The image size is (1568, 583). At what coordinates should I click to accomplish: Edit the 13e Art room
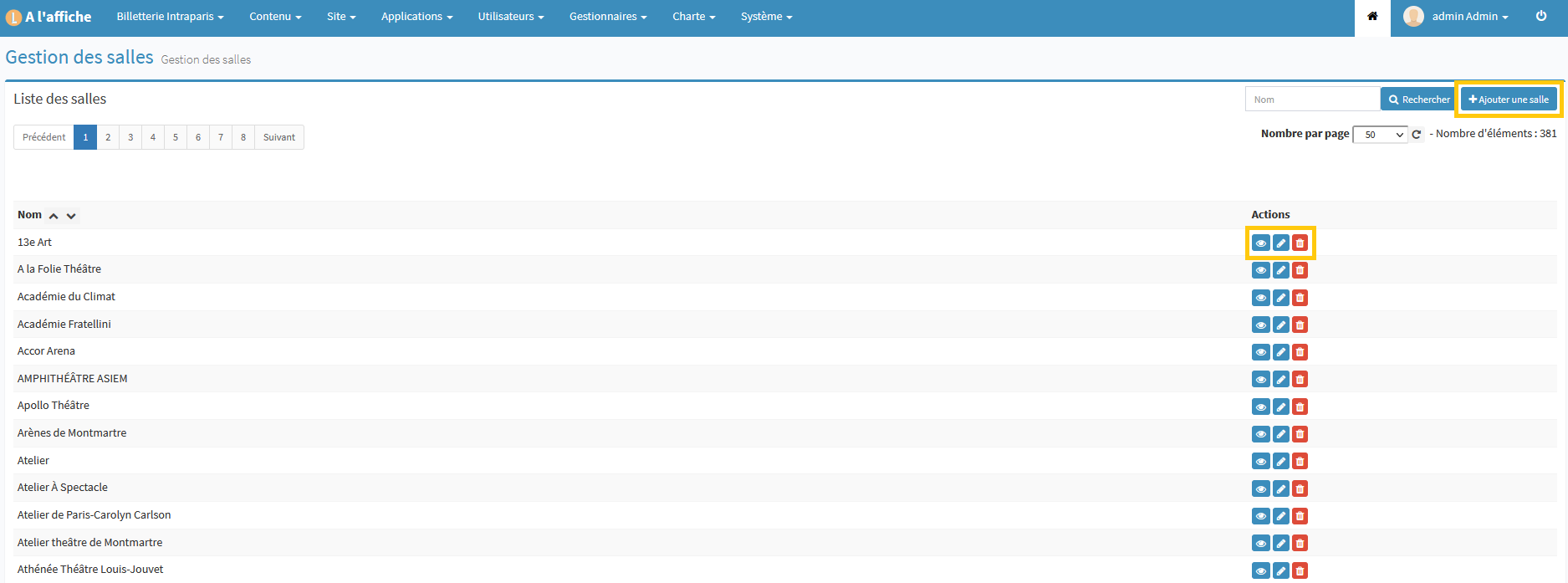(x=1280, y=243)
